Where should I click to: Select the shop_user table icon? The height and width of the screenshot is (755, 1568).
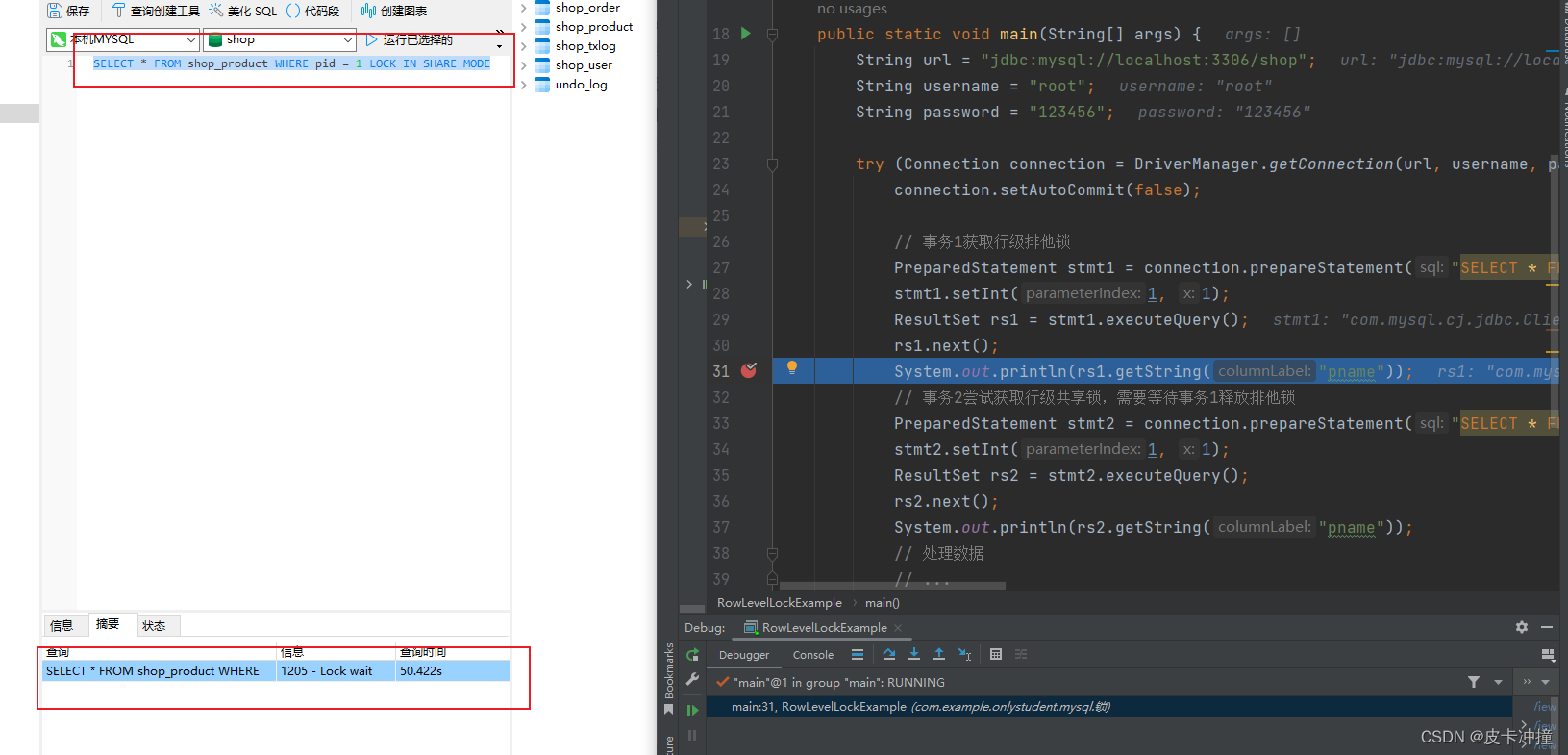click(x=542, y=65)
